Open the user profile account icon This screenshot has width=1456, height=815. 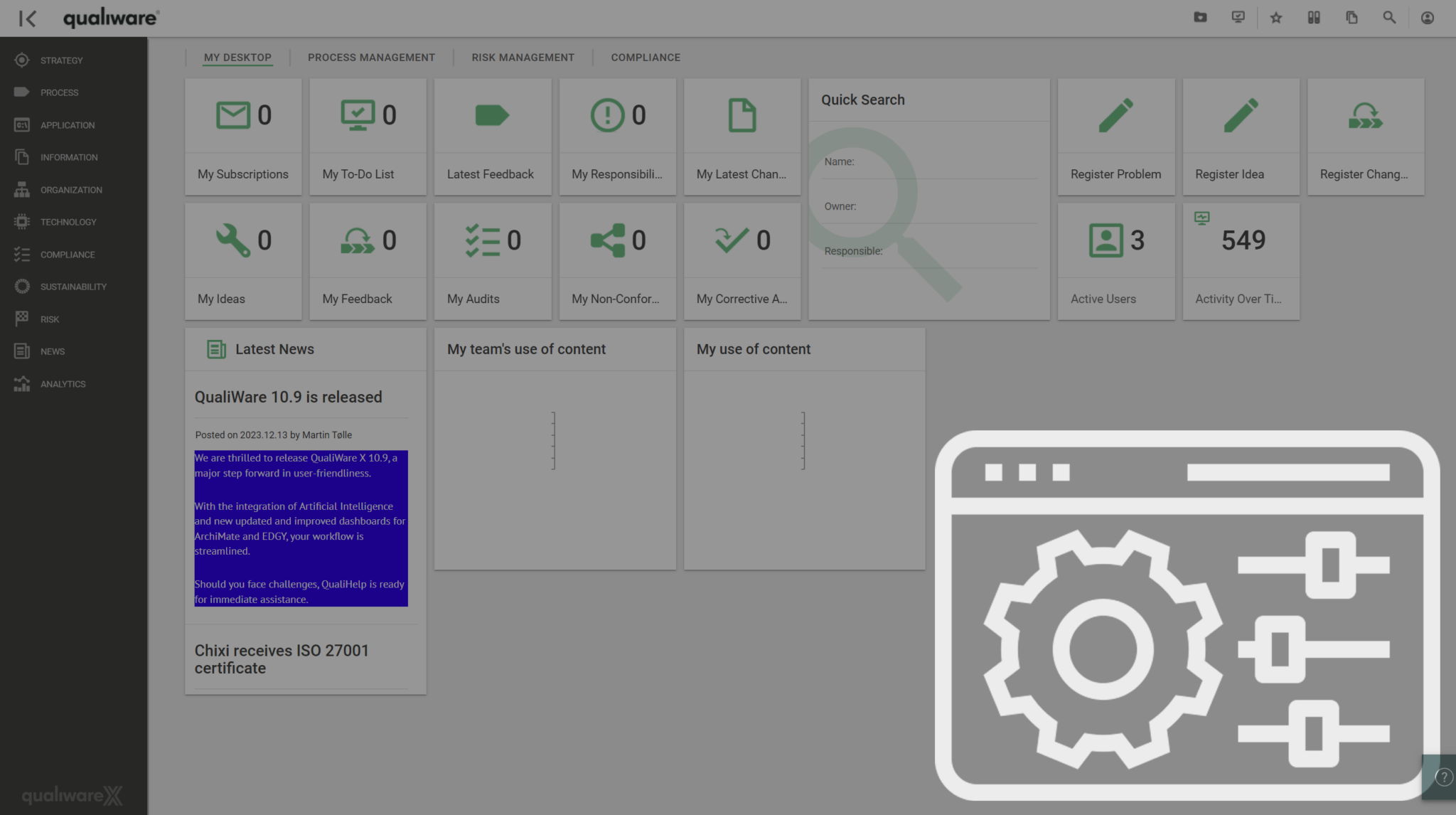point(1427,18)
